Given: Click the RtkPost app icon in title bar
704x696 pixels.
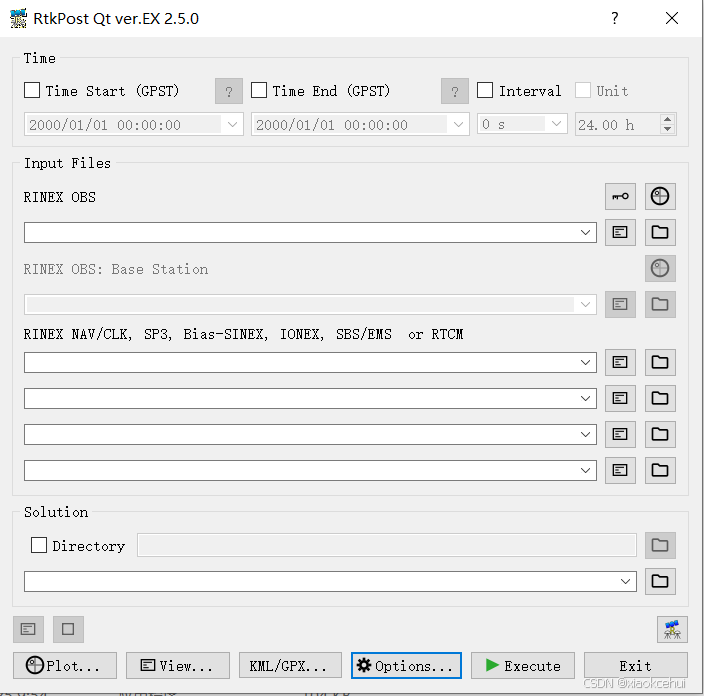Looking at the screenshot, I should click(x=18, y=18).
